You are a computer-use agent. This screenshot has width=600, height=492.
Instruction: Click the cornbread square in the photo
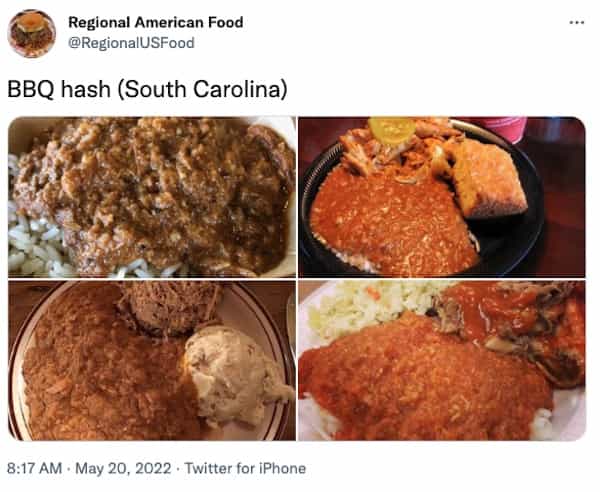488,178
